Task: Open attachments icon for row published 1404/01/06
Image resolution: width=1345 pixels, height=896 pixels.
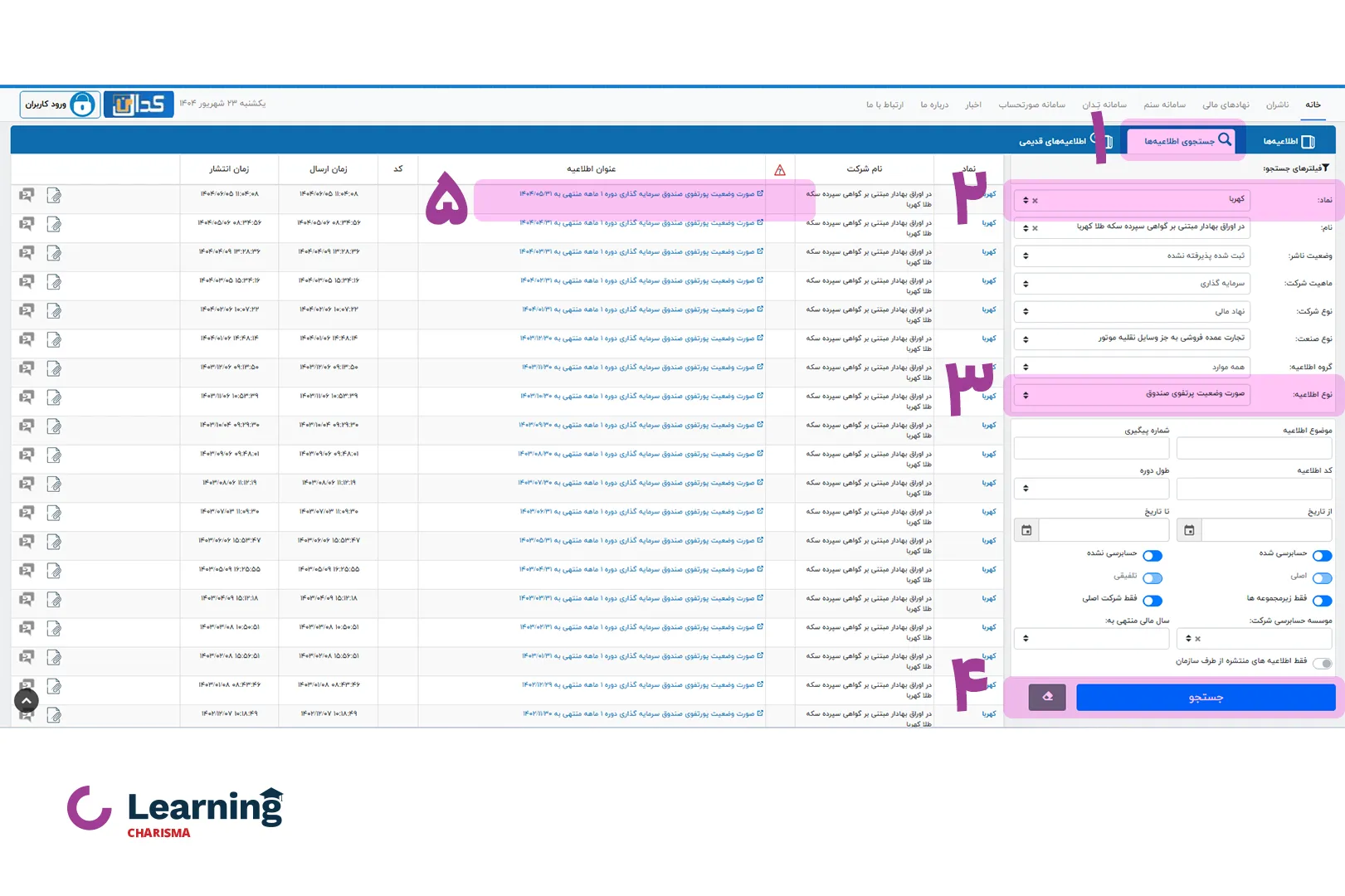Action: 54,339
